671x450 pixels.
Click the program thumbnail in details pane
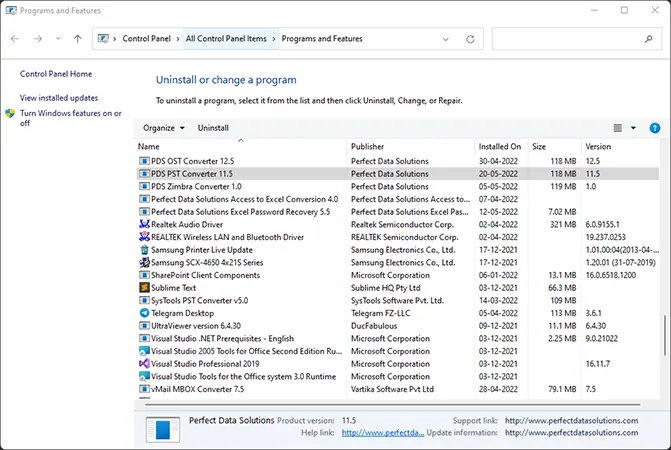coord(163,429)
